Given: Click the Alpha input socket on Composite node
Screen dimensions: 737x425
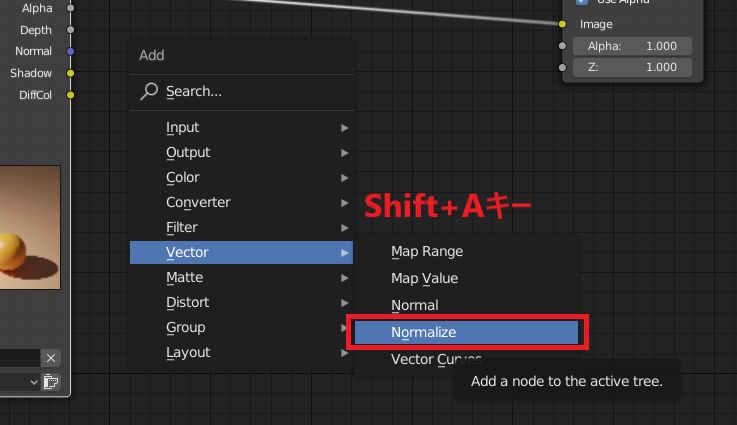Looking at the screenshot, I should (562, 46).
